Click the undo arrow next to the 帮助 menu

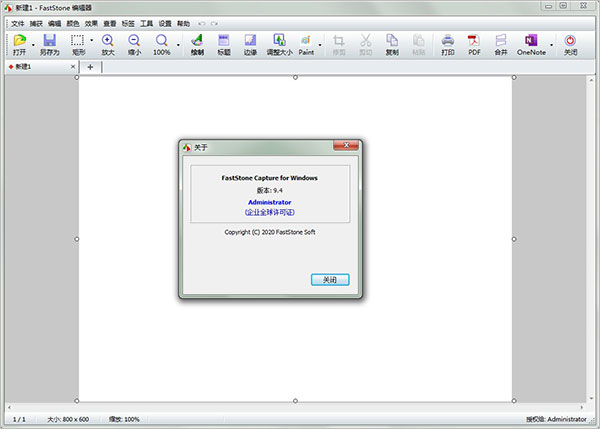[x=202, y=24]
